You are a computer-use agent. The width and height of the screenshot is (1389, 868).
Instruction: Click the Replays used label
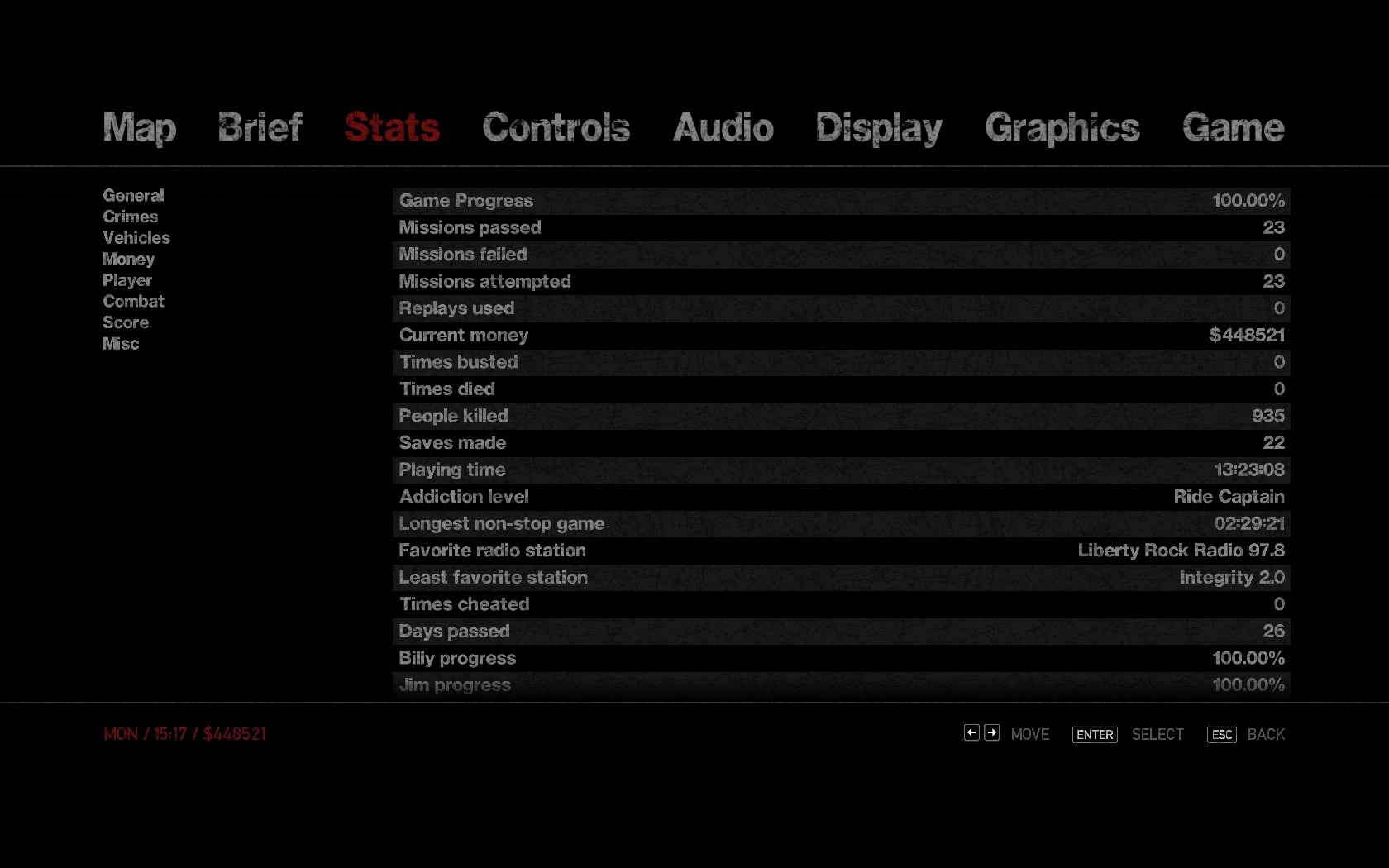456,308
